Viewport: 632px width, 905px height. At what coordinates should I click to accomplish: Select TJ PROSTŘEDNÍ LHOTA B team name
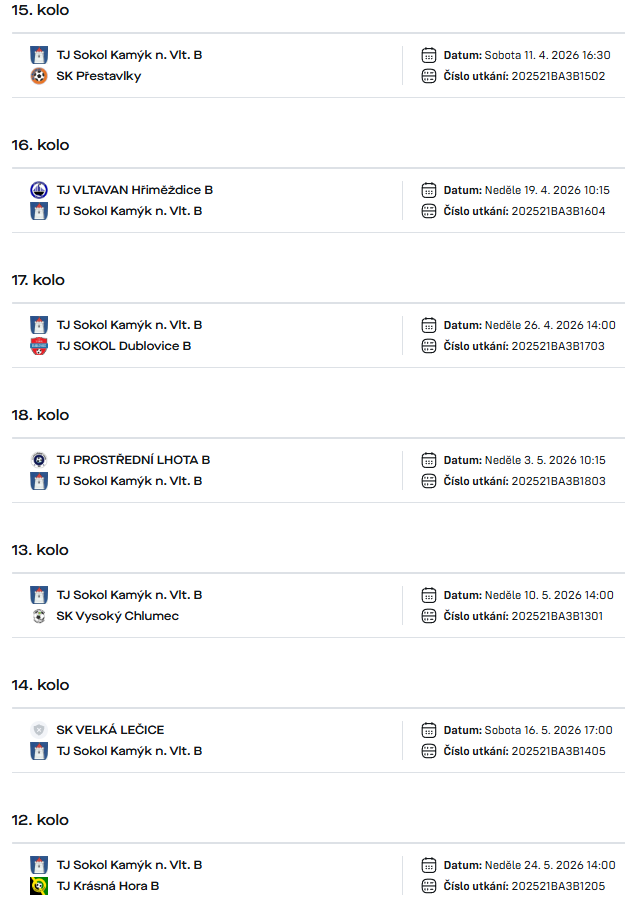[133, 460]
